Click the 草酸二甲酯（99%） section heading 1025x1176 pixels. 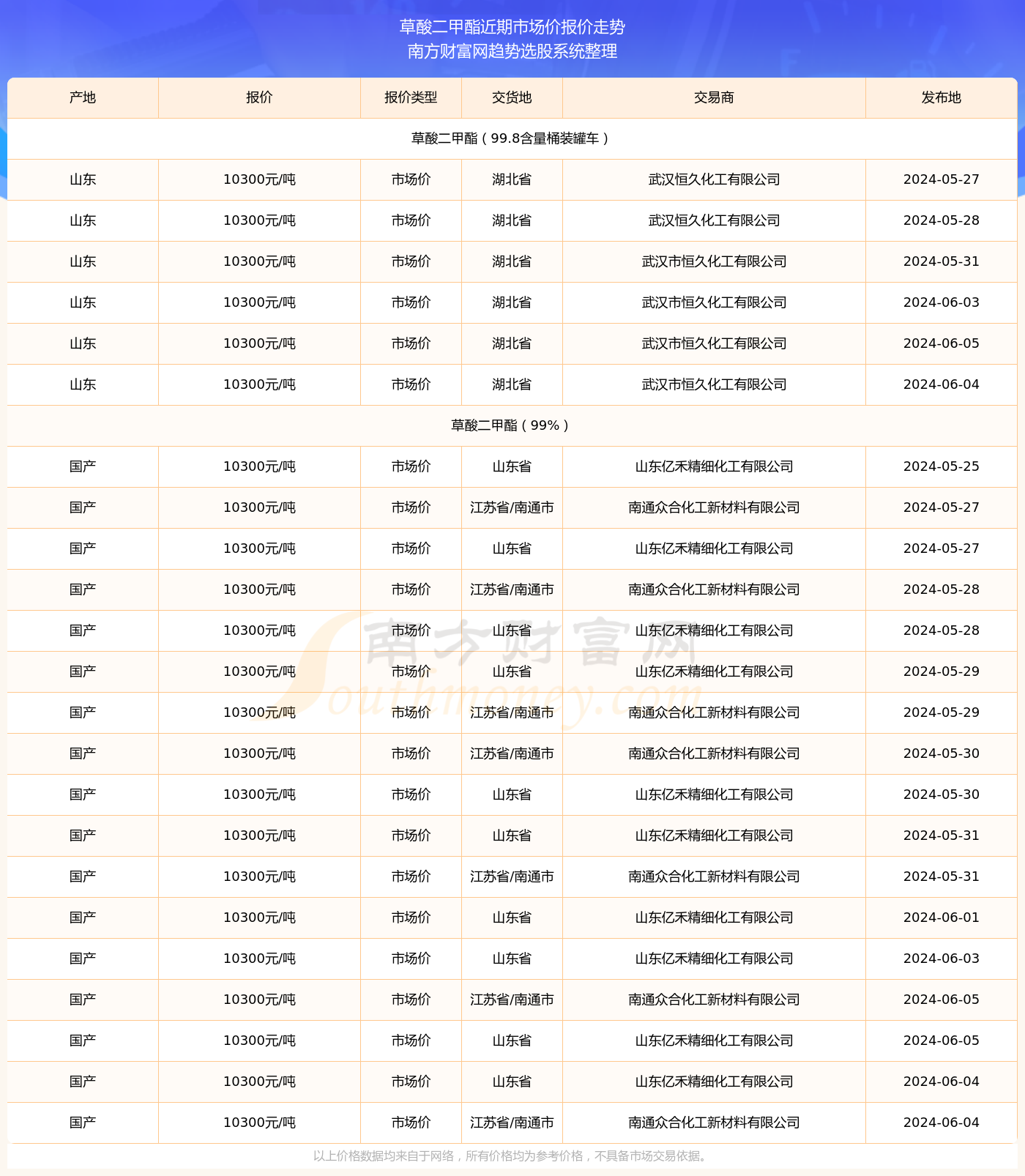click(x=512, y=425)
